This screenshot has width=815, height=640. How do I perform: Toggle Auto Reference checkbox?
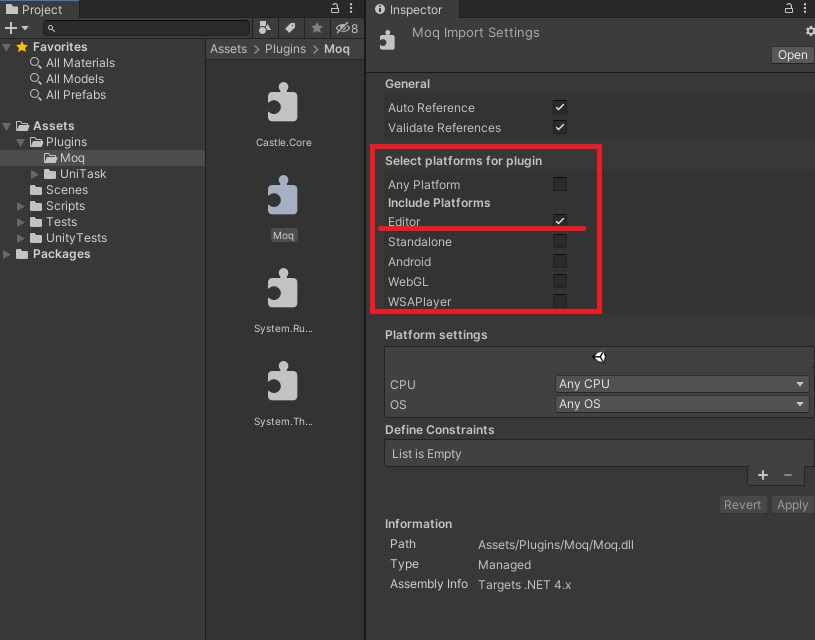coord(560,107)
